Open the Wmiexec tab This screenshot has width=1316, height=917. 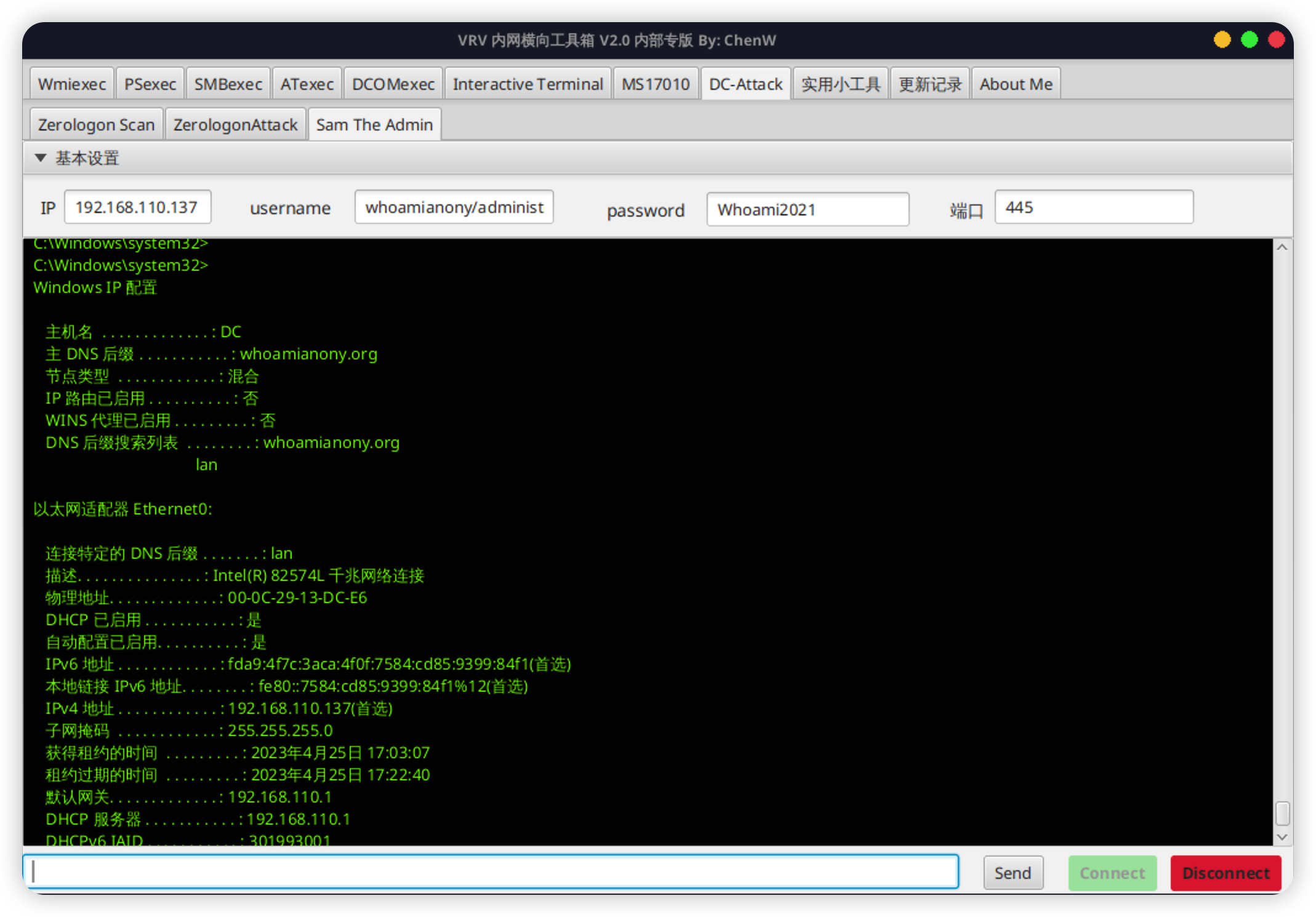pos(72,84)
